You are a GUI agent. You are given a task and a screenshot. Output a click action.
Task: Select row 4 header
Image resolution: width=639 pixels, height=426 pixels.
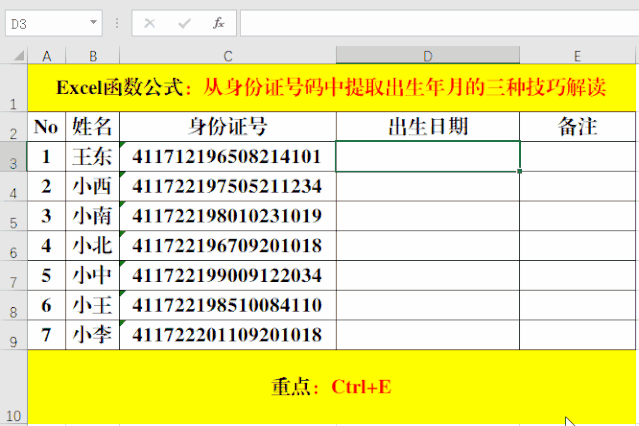(x=13, y=186)
